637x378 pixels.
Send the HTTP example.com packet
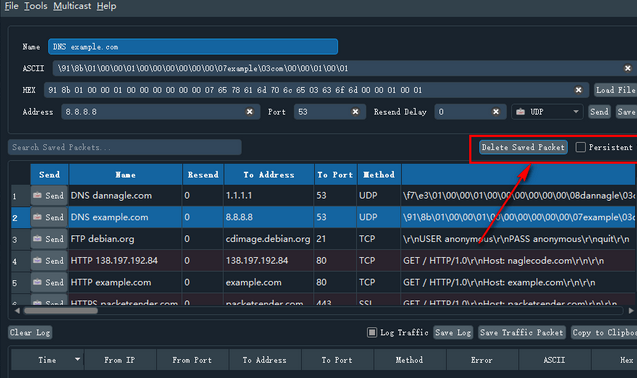pyautogui.click(x=49, y=282)
